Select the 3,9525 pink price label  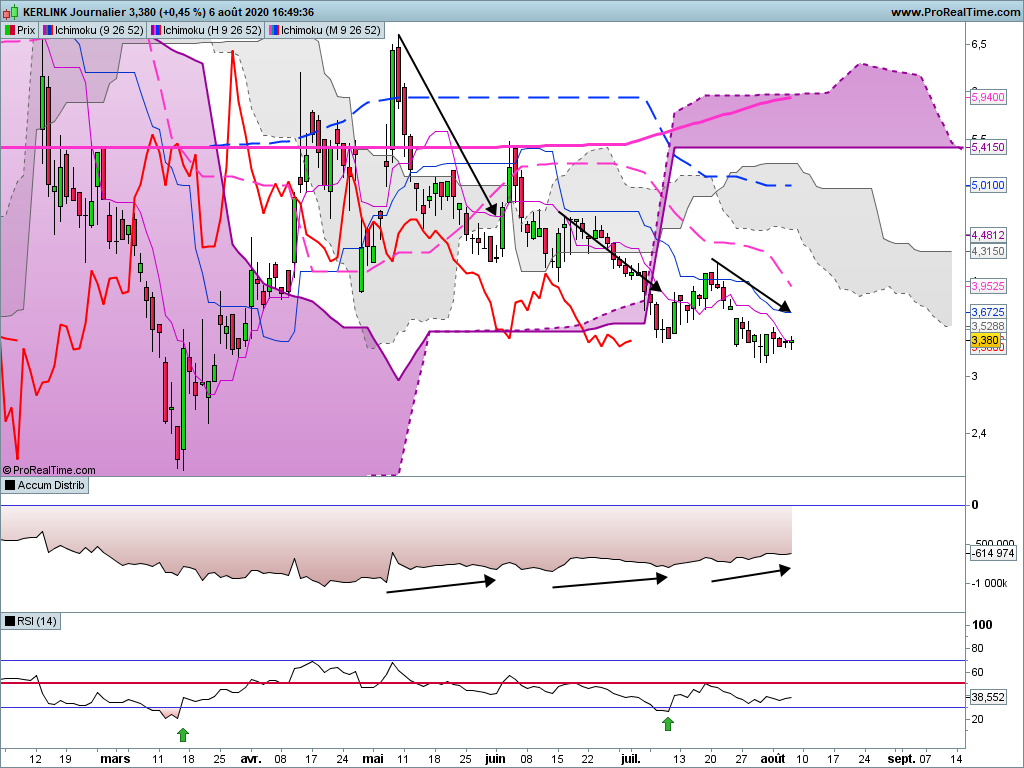coord(988,286)
